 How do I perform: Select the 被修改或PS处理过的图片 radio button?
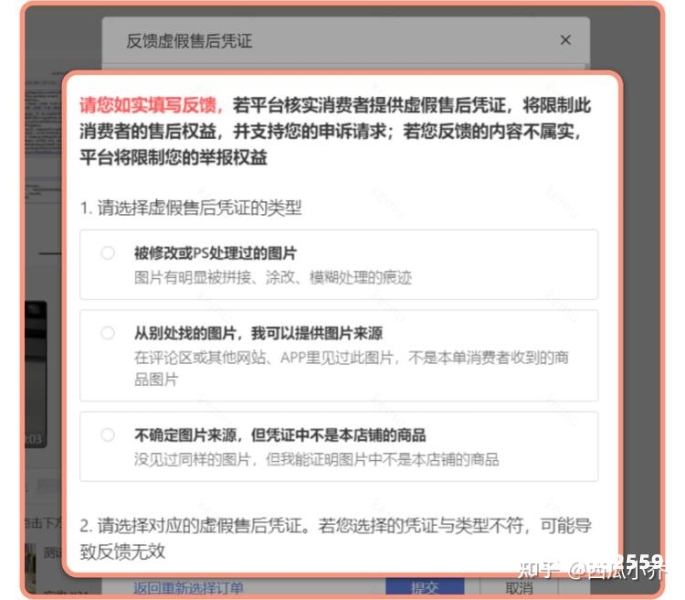coord(107,253)
